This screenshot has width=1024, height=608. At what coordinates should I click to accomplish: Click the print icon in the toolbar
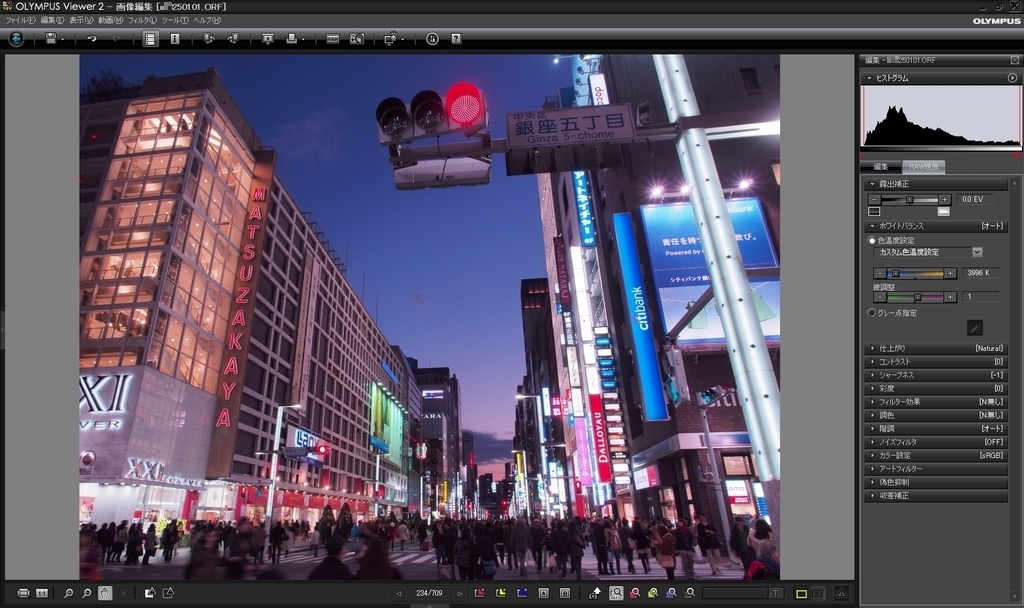pos(291,39)
